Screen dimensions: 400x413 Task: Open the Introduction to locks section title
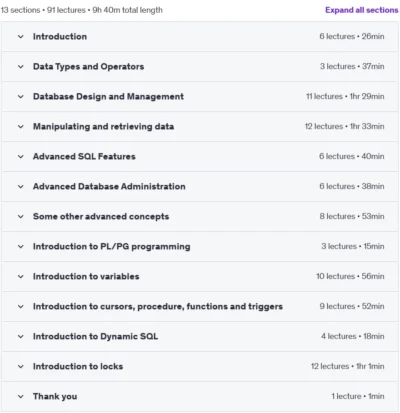[78, 366]
